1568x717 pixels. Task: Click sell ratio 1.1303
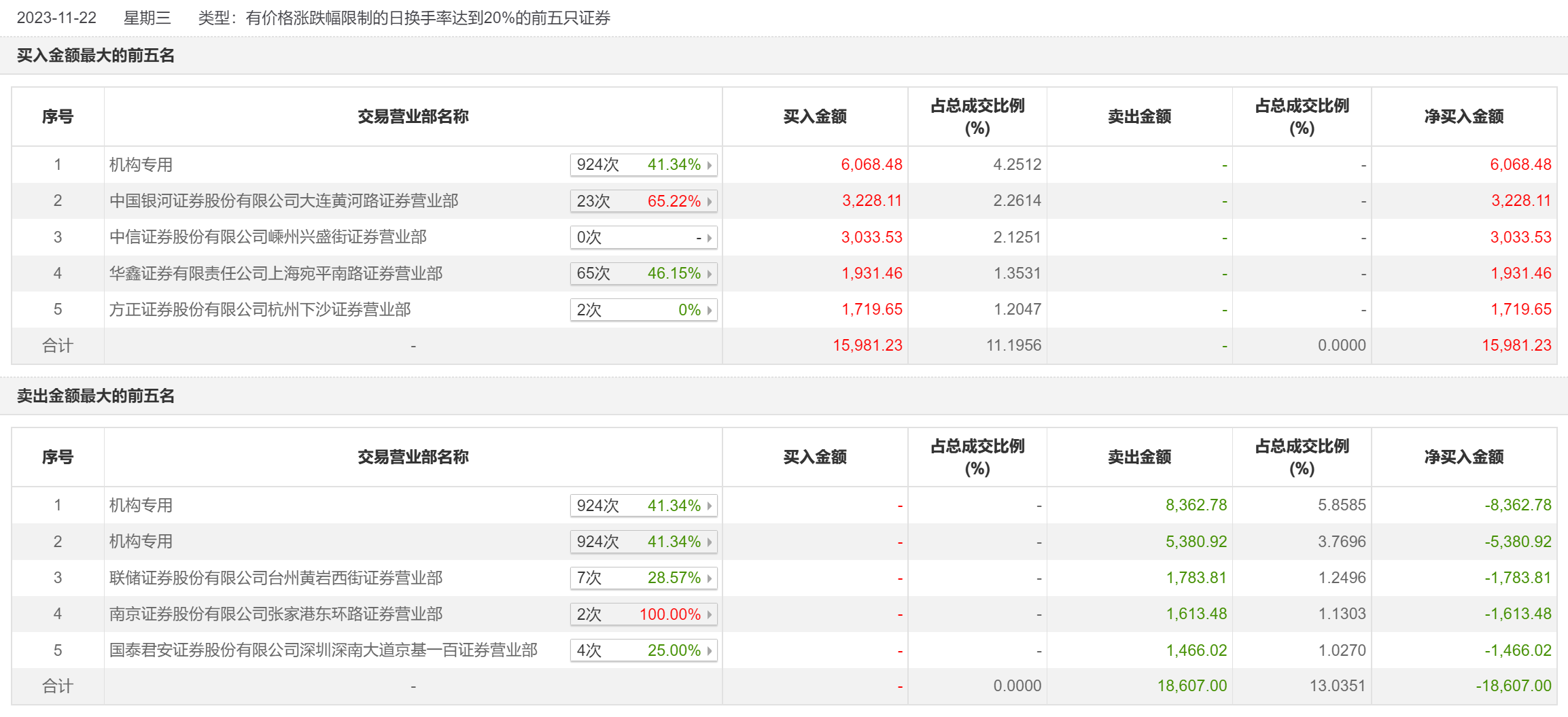pos(1342,614)
